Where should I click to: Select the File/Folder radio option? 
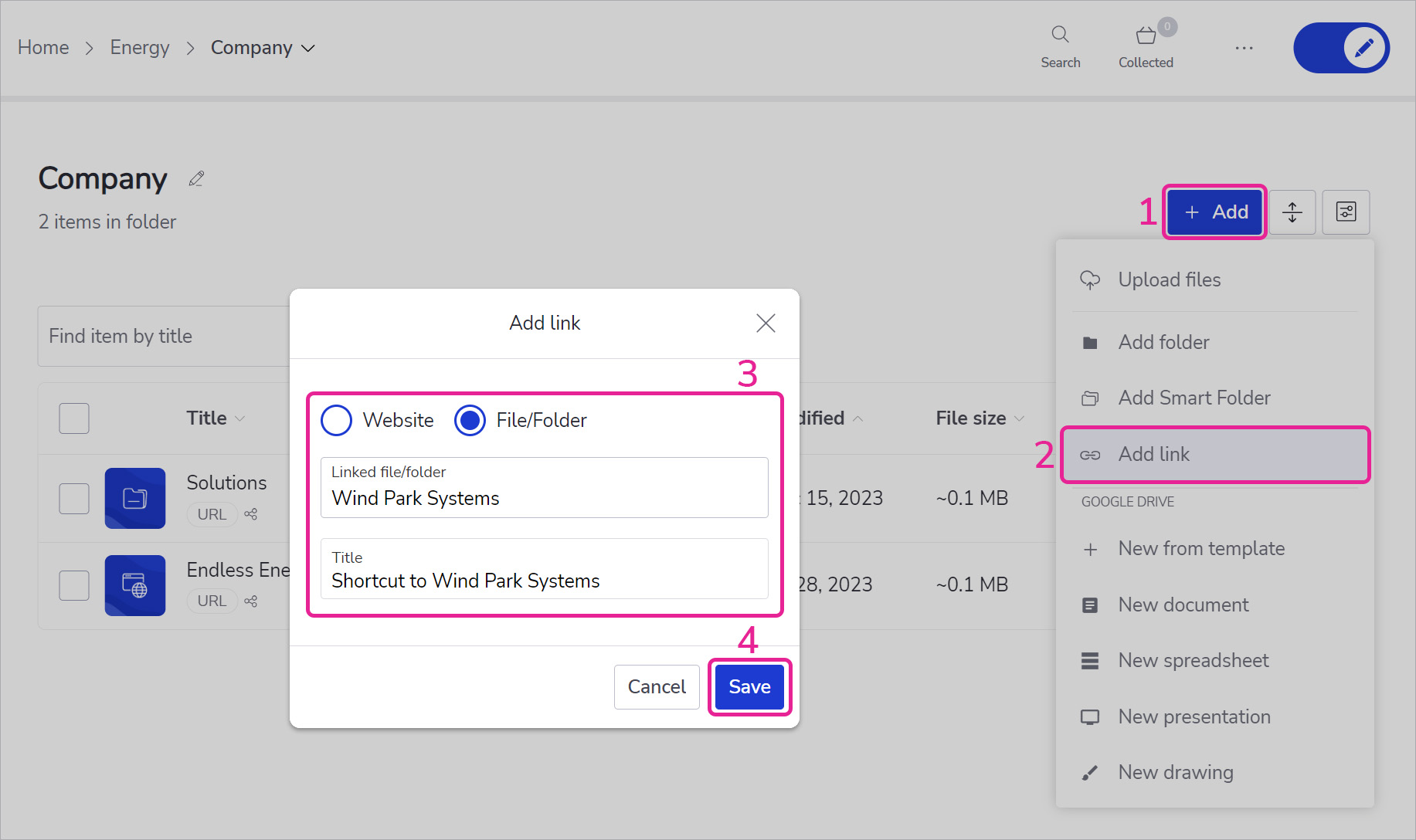click(470, 420)
